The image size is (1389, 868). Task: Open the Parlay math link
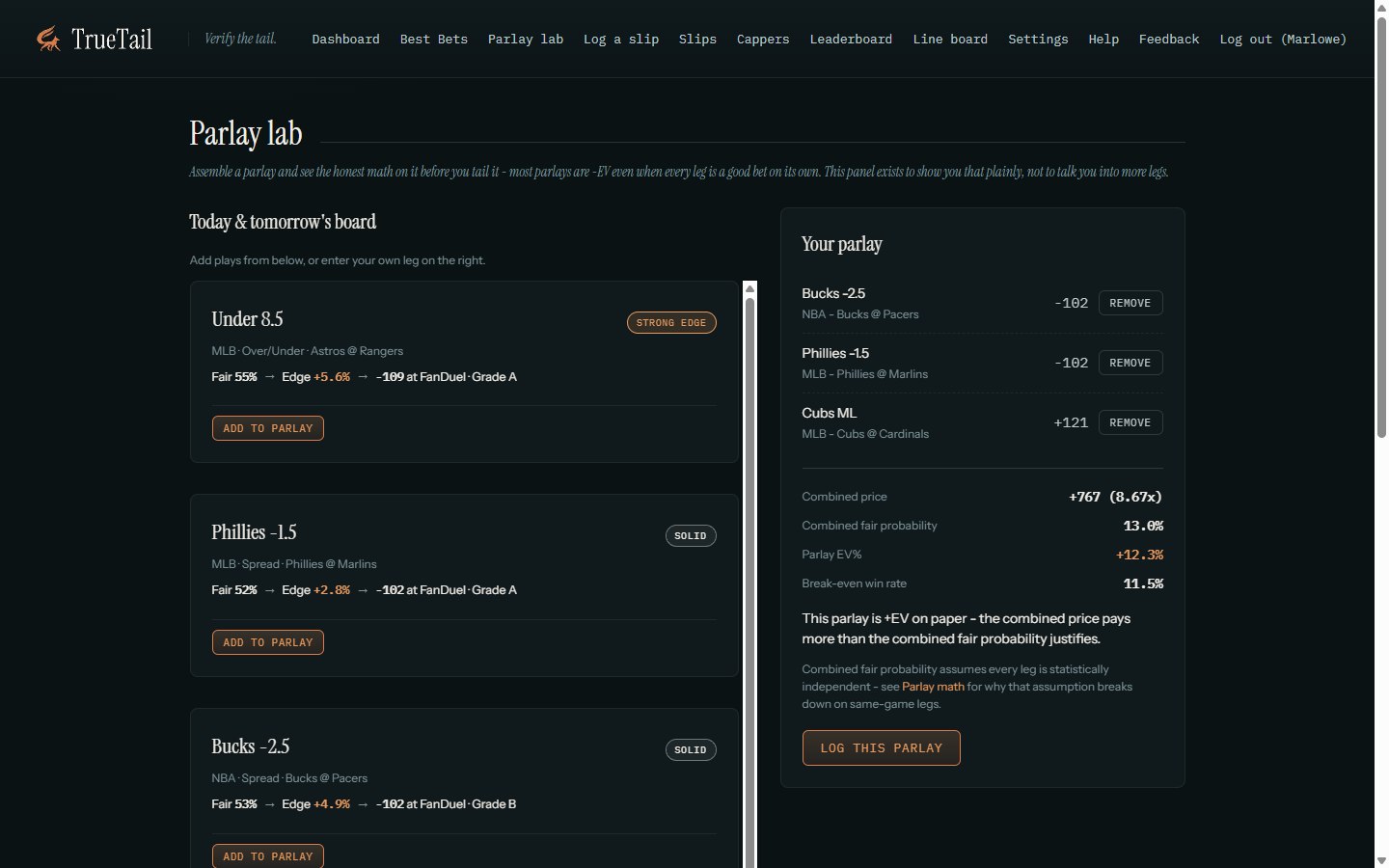coord(933,687)
